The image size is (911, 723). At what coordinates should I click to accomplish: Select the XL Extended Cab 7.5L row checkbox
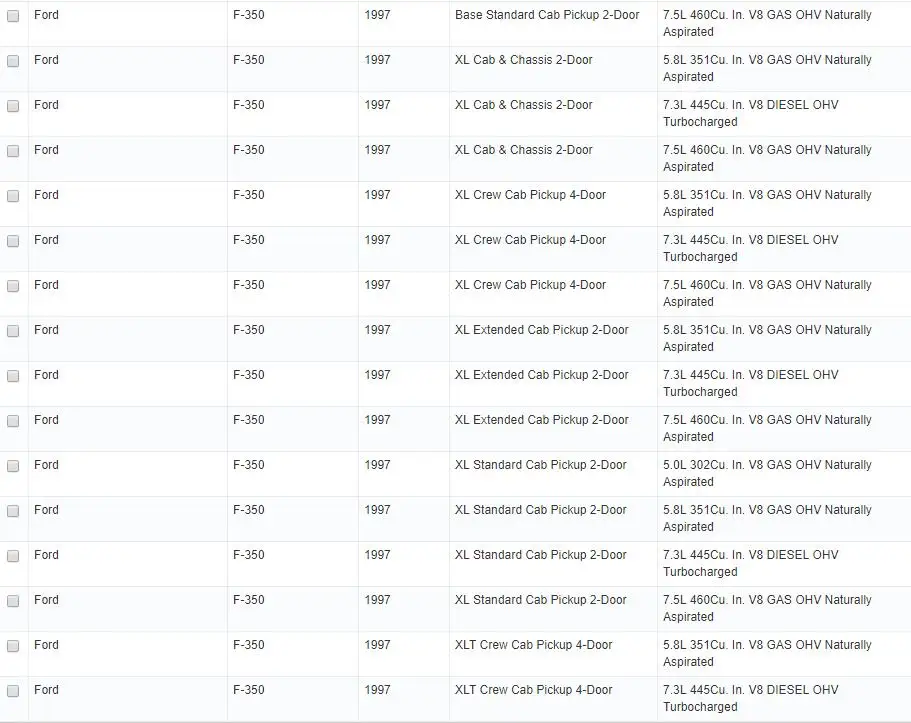pos(13,421)
